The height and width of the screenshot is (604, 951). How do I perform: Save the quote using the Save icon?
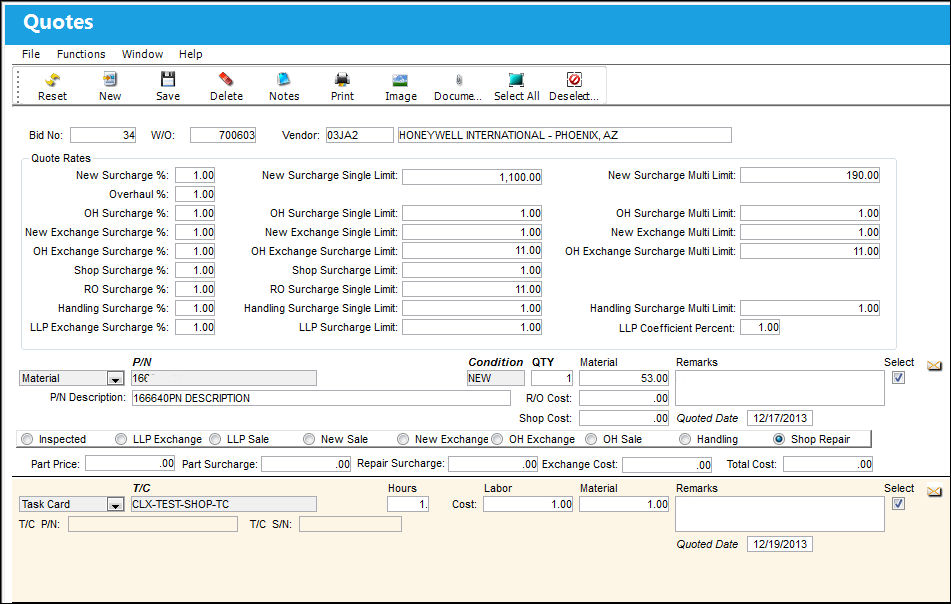pyautogui.click(x=168, y=79)
